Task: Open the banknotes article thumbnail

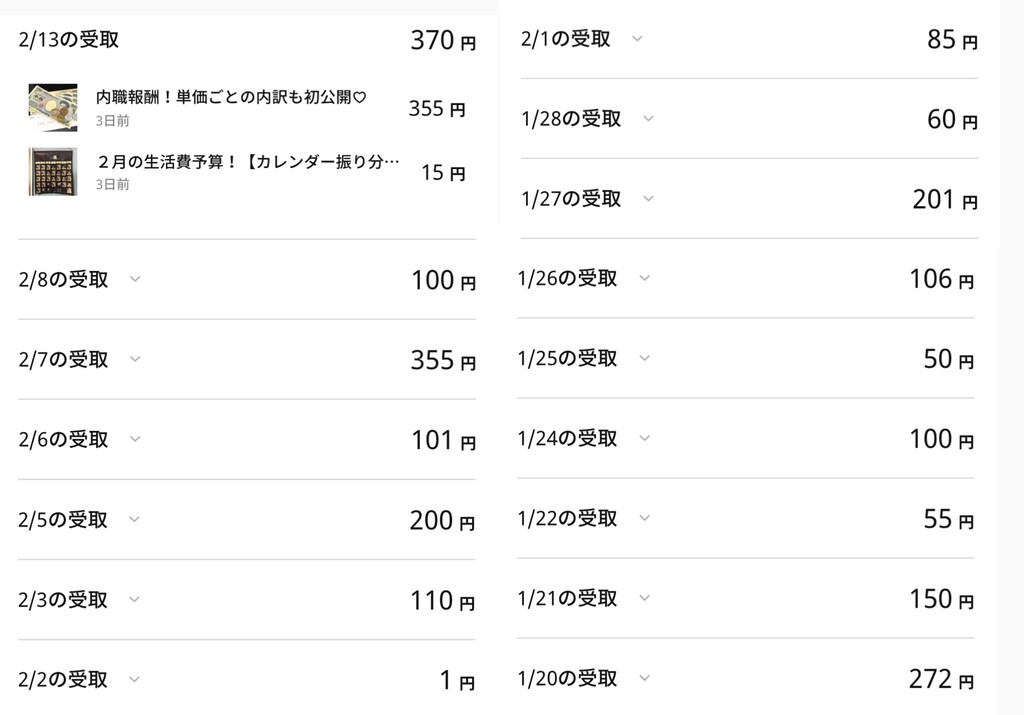Action: coord(53,107)
